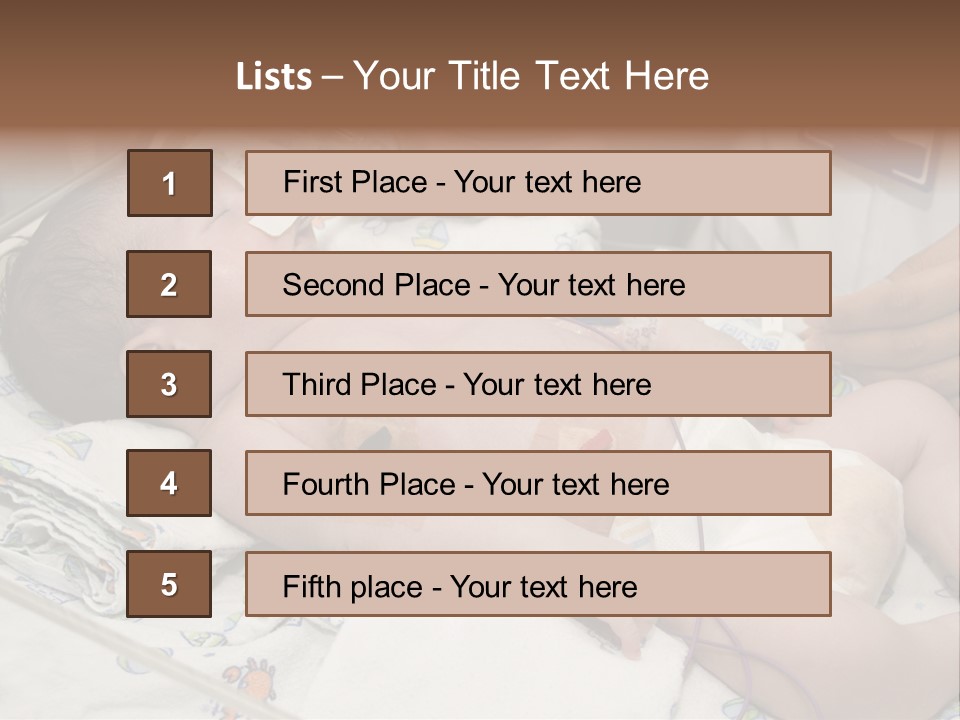
Task: Select the Fifth place text bar
Action: [538, 584]
